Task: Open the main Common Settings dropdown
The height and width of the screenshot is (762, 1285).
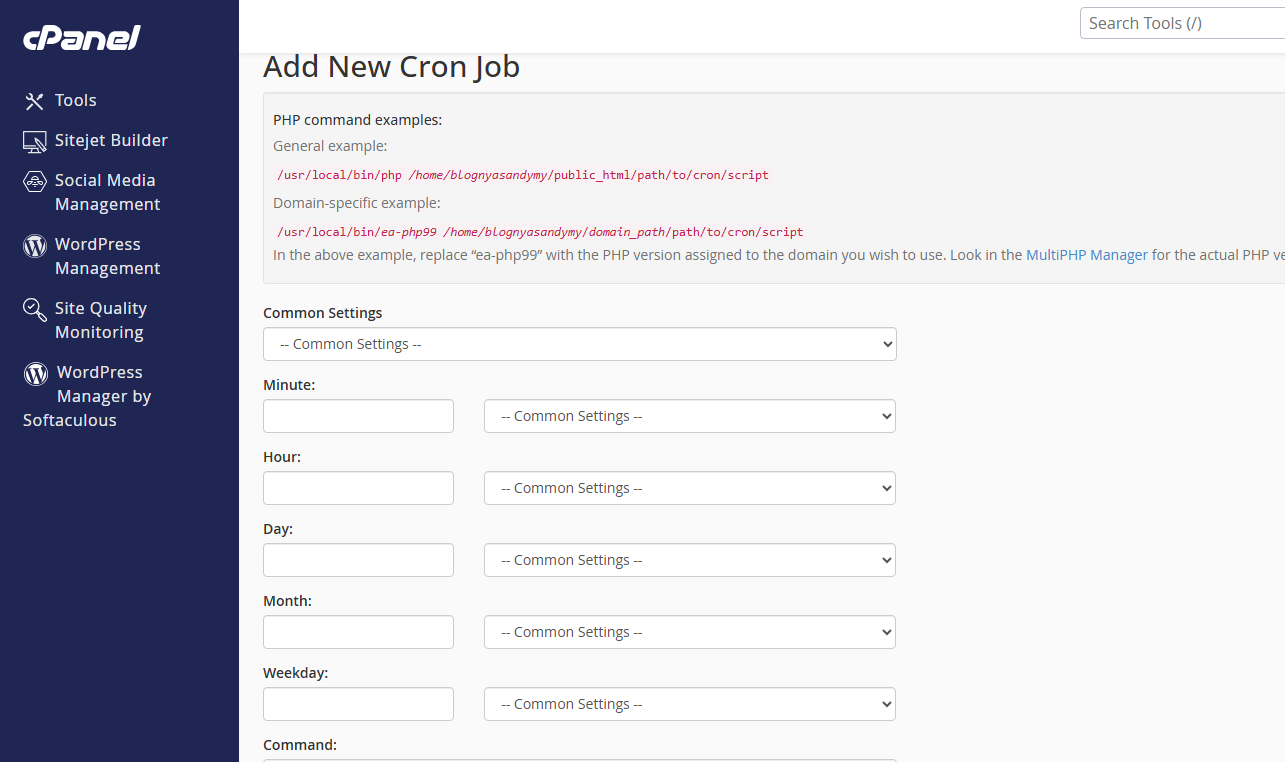Action: 580,344
